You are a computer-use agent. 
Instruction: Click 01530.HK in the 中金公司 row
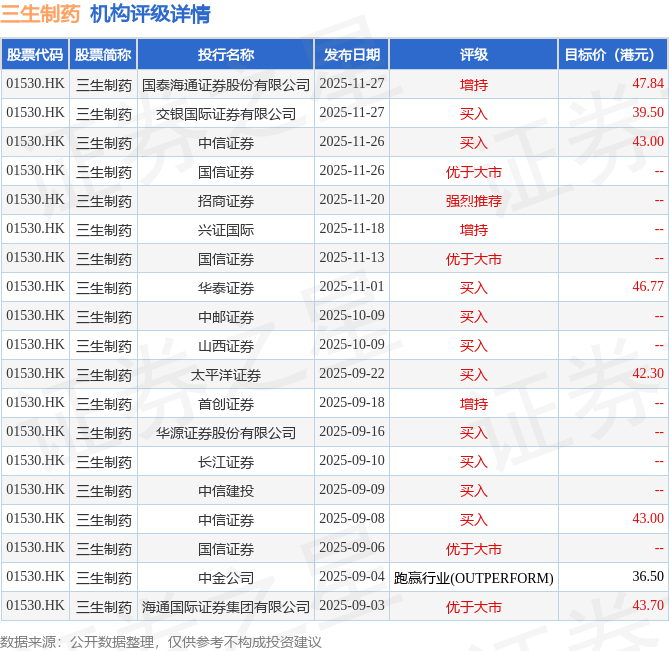tap(35, 577)
